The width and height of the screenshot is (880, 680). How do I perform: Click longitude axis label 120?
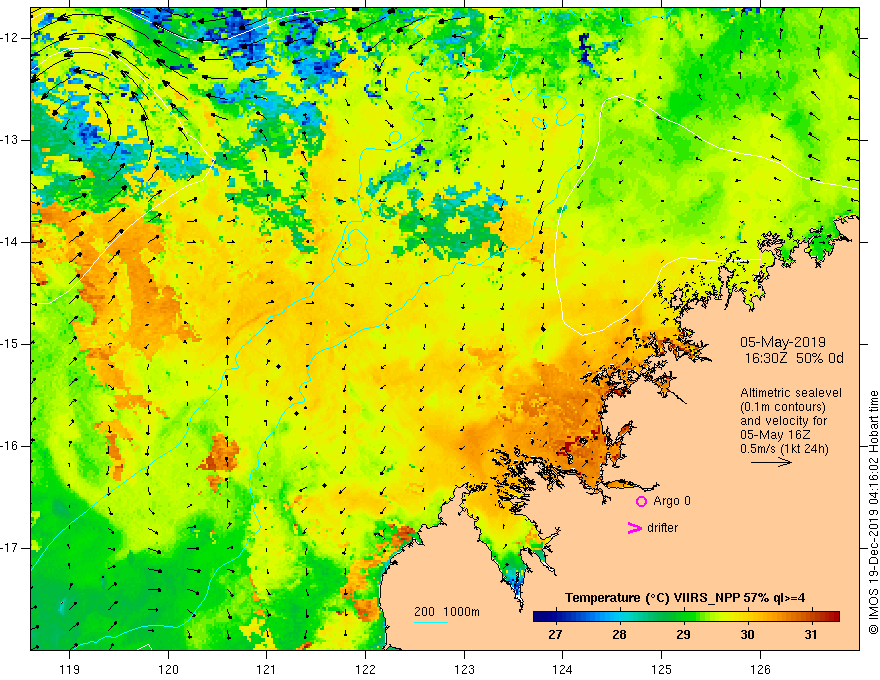[168, 669]
